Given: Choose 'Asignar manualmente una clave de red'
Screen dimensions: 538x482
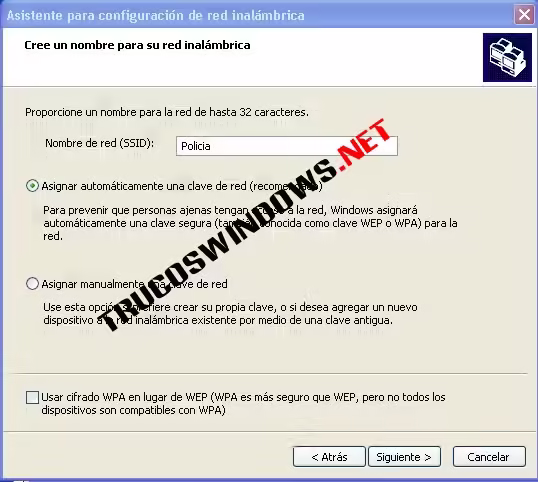Looking at the screenshot, I should coord(32,284).
